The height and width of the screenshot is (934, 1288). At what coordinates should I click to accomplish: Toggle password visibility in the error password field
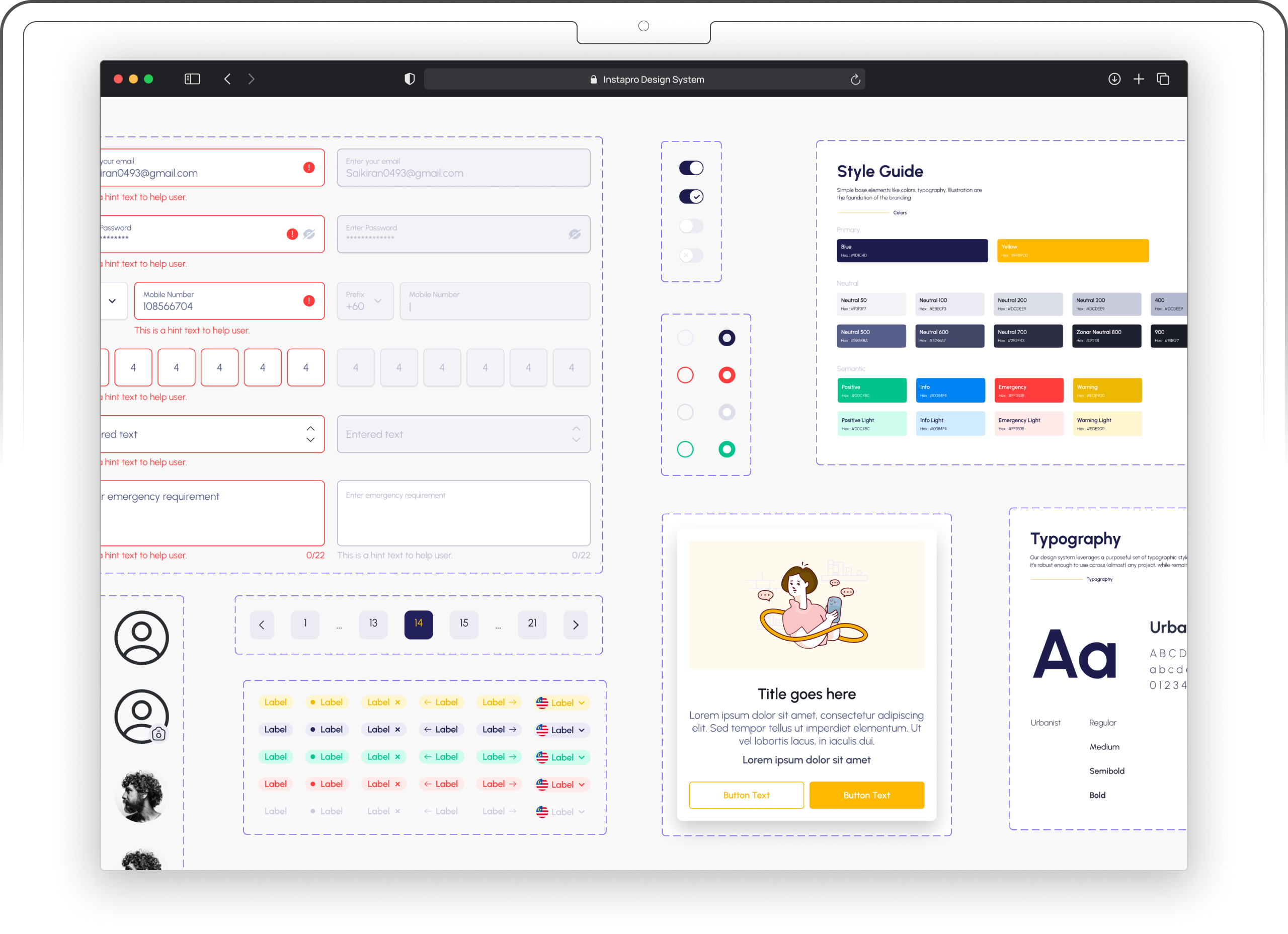(309, 234)
